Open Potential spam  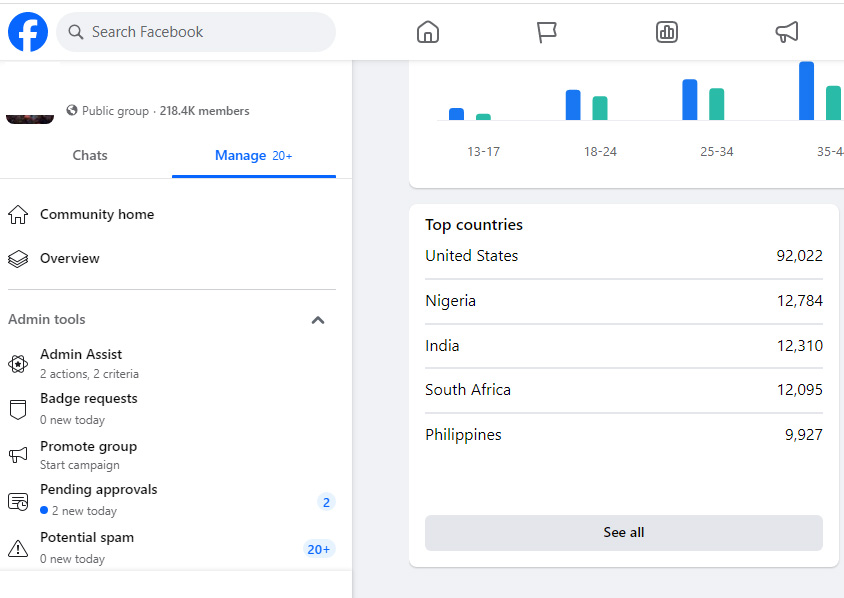tap(172, 548)
